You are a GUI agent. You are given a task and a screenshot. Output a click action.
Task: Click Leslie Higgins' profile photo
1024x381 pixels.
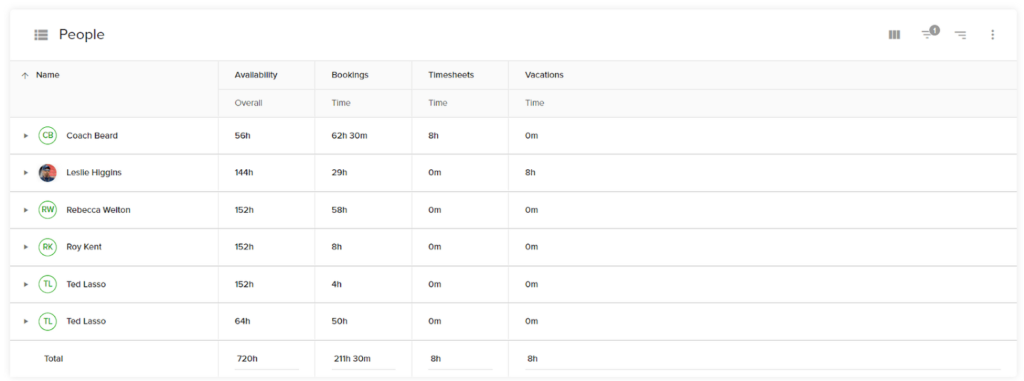tap(48, 173)
